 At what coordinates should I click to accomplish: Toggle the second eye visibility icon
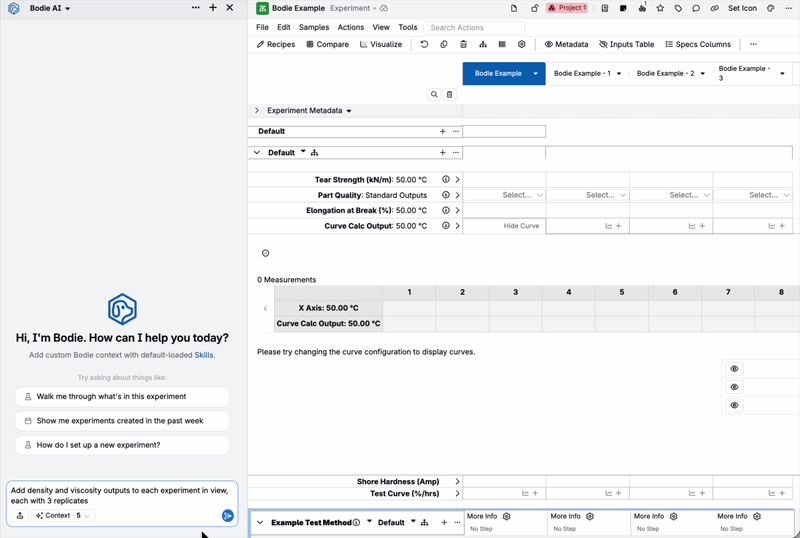(x=734, y=387)
